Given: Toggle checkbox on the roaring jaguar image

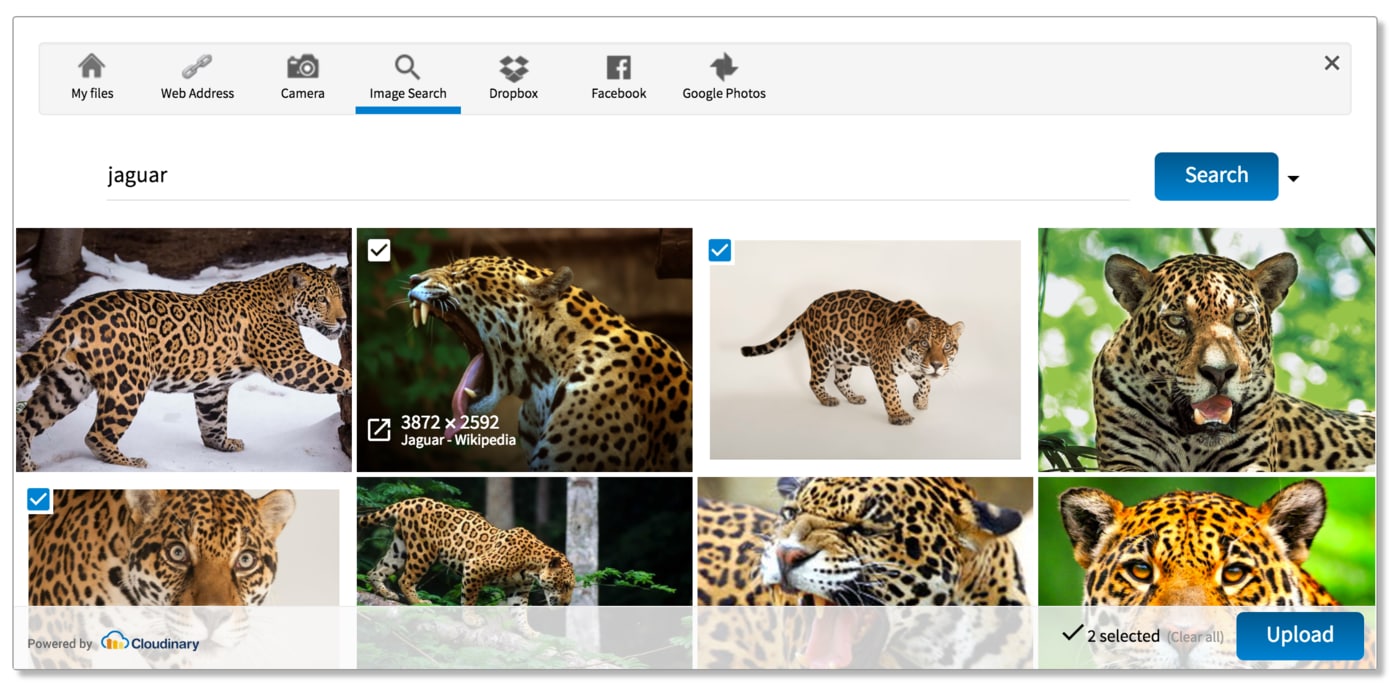Looking at the screenshot, I should [x=379, y=250].
